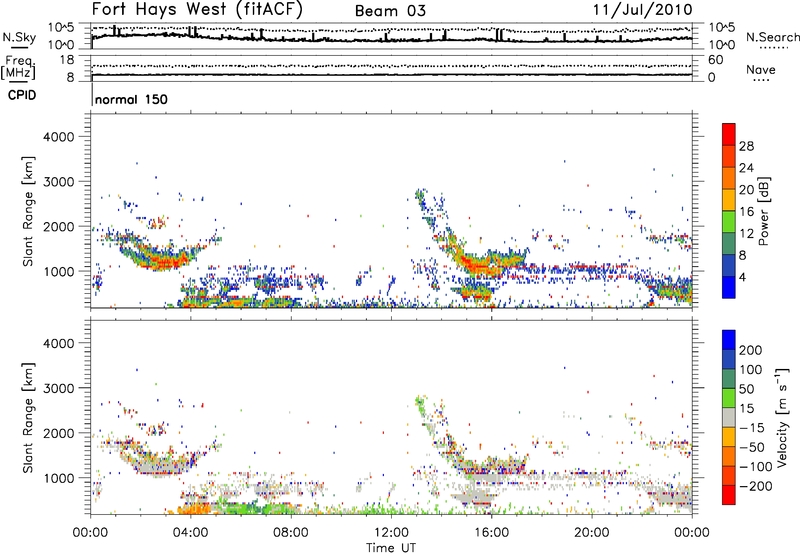Click 'Slant Range [km]' label of power panel
Screen dimensions: 800x554
pyautogui.click(x=28, y=211)
